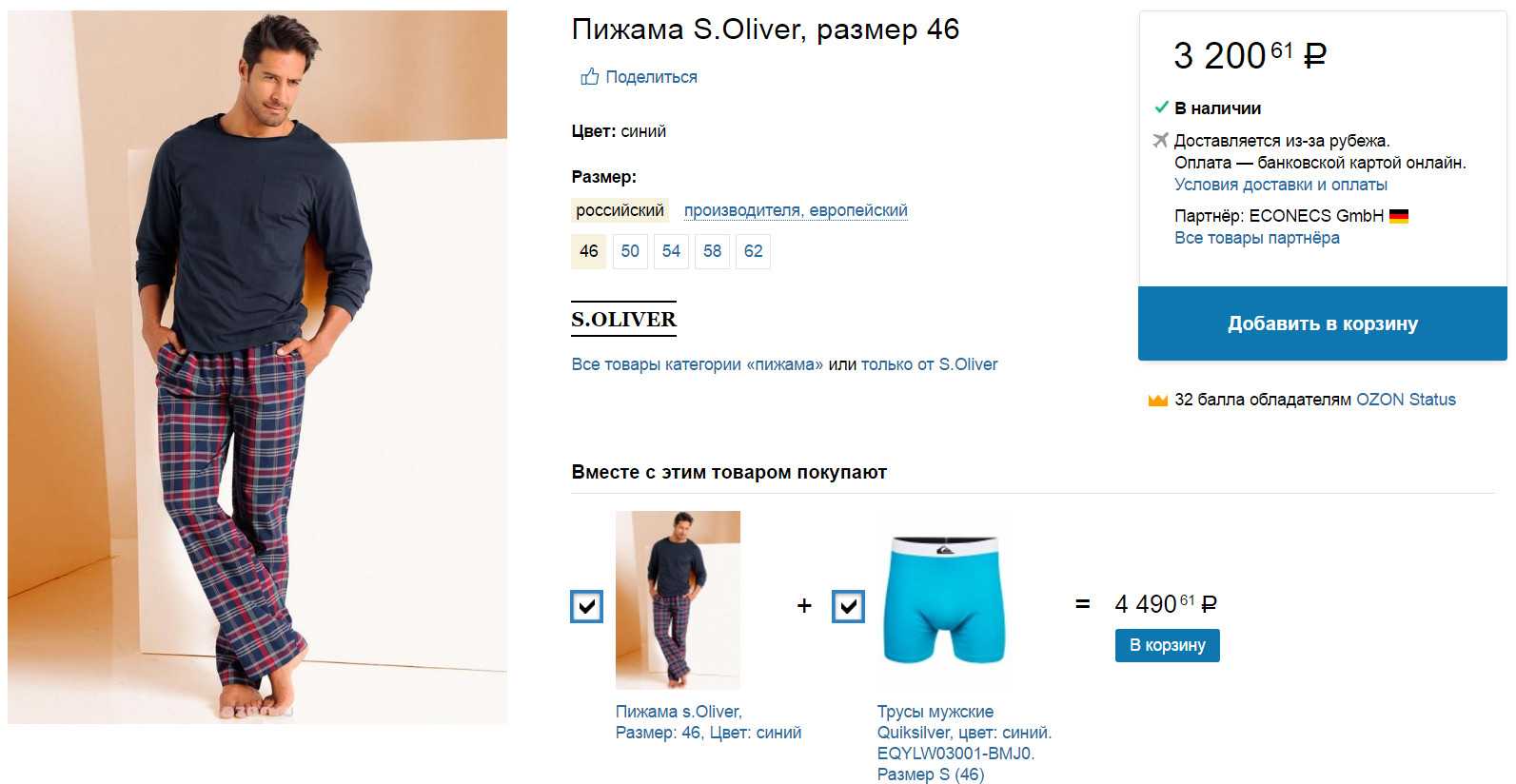Click the blue boxers product thumbnail
This screenshot has width=1516, height=784.
(x=942, y=600)
